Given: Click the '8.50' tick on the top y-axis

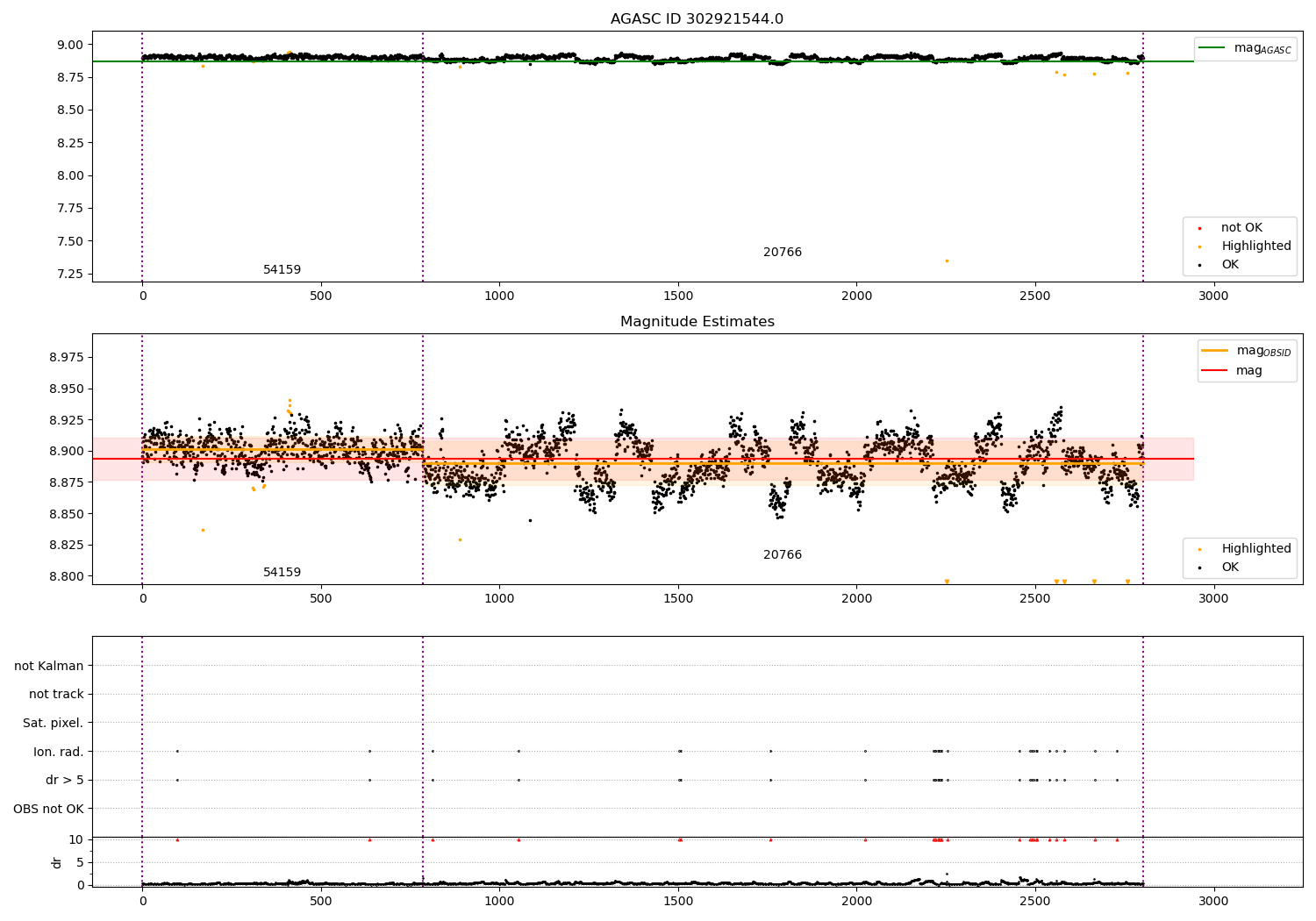Looking at the screenshot, I should 70,111.
